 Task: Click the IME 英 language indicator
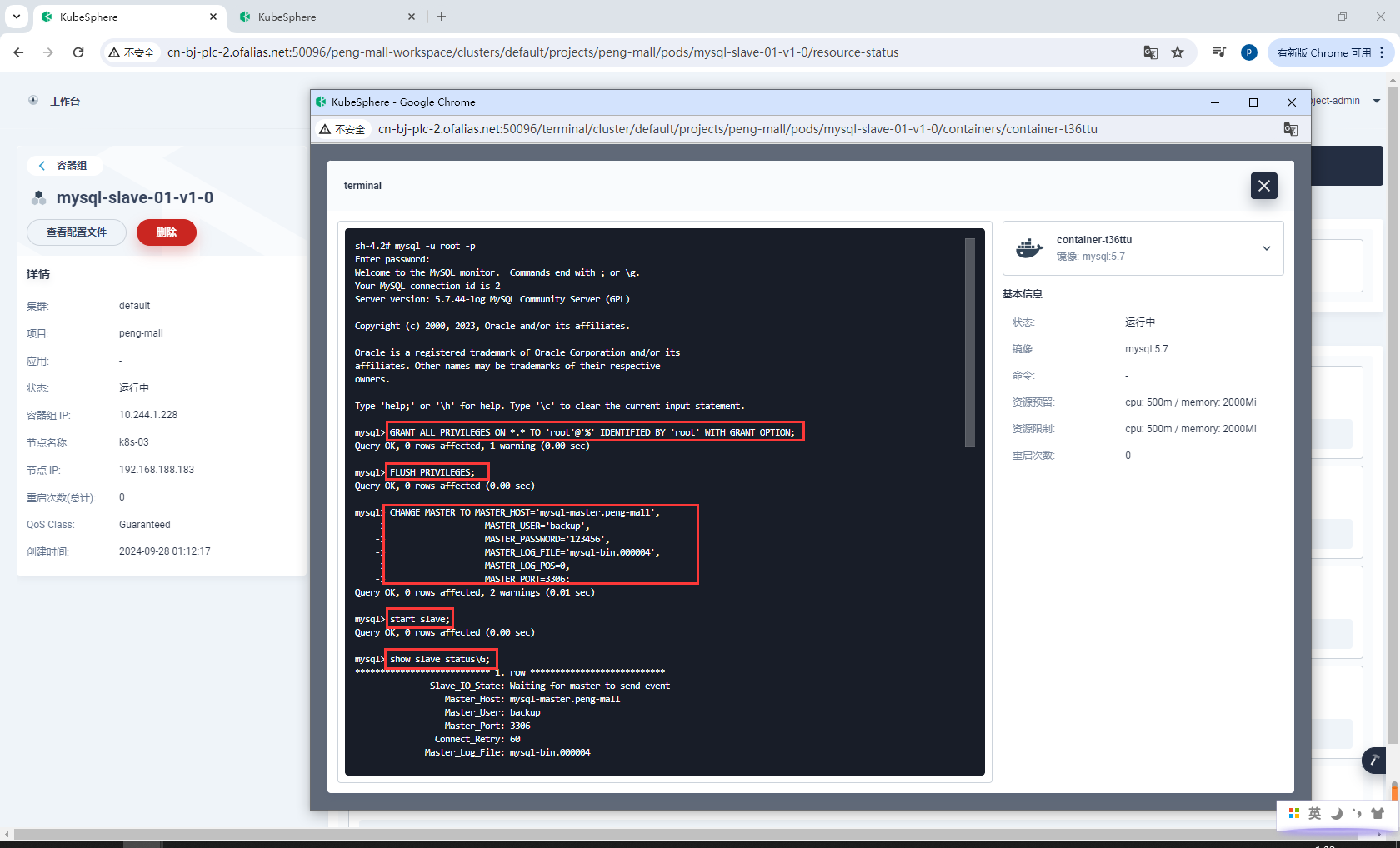tap(1314, 813)
